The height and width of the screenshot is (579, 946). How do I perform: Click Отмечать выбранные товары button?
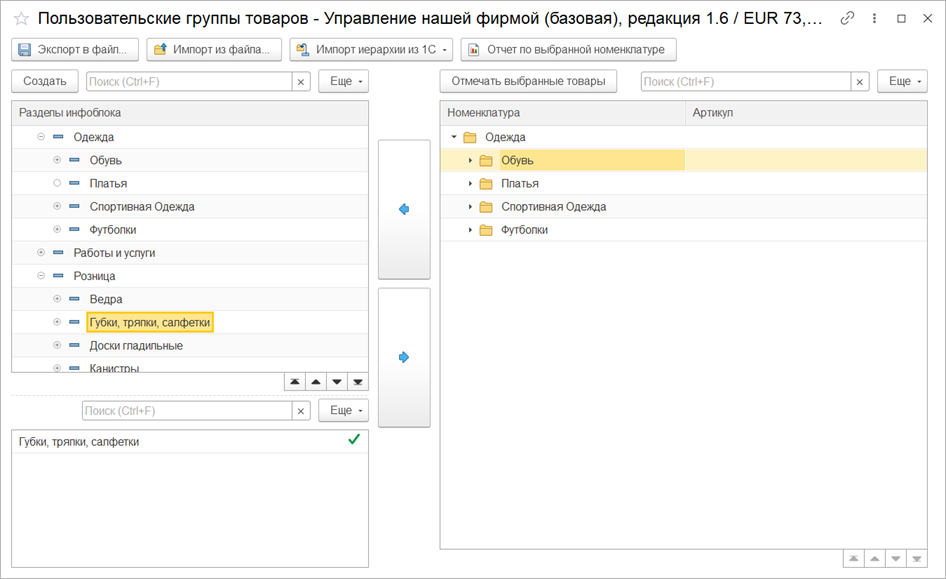(x=528, y=82)
